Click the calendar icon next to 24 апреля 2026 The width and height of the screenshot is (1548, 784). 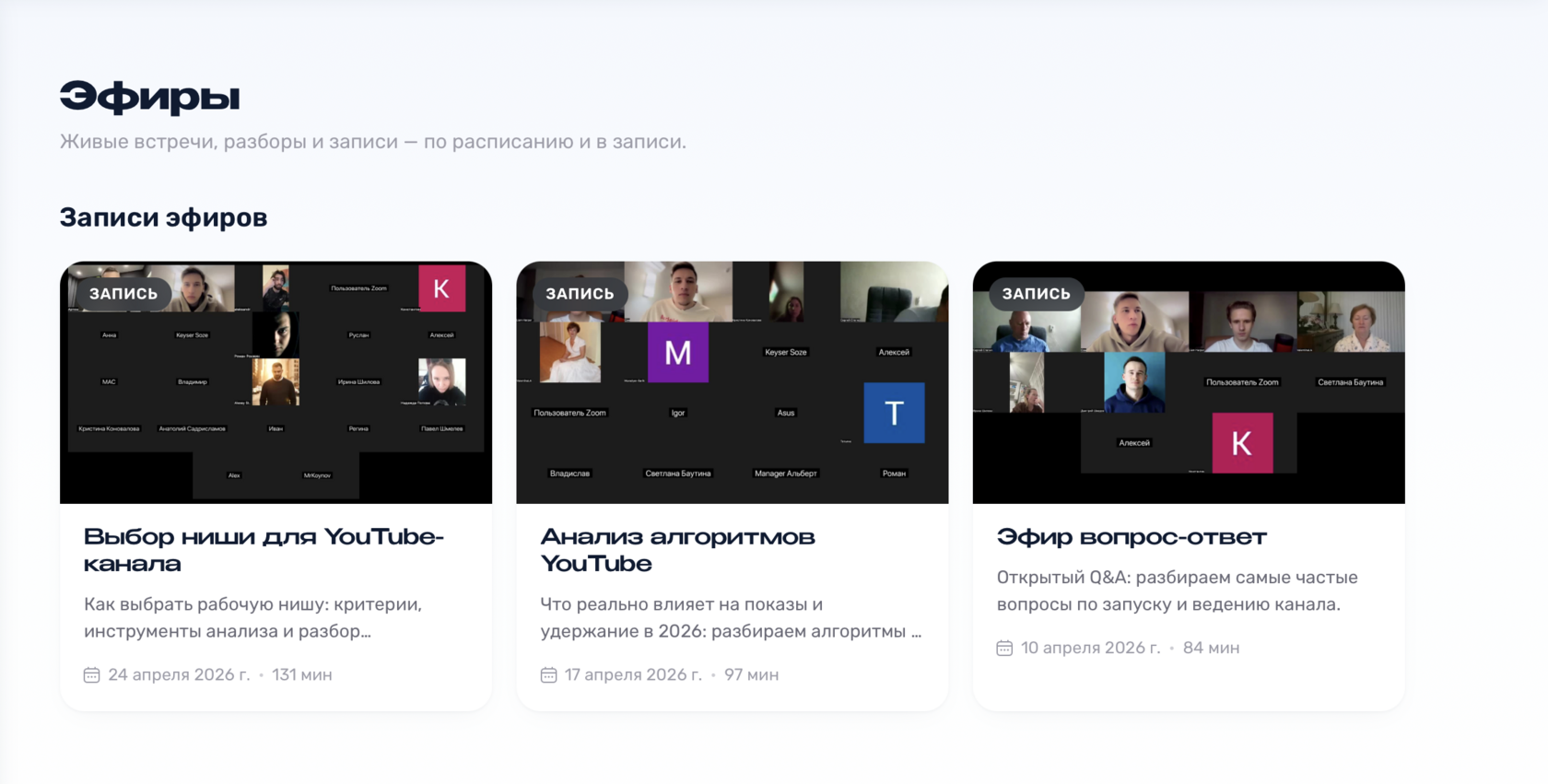click(91, 675)
